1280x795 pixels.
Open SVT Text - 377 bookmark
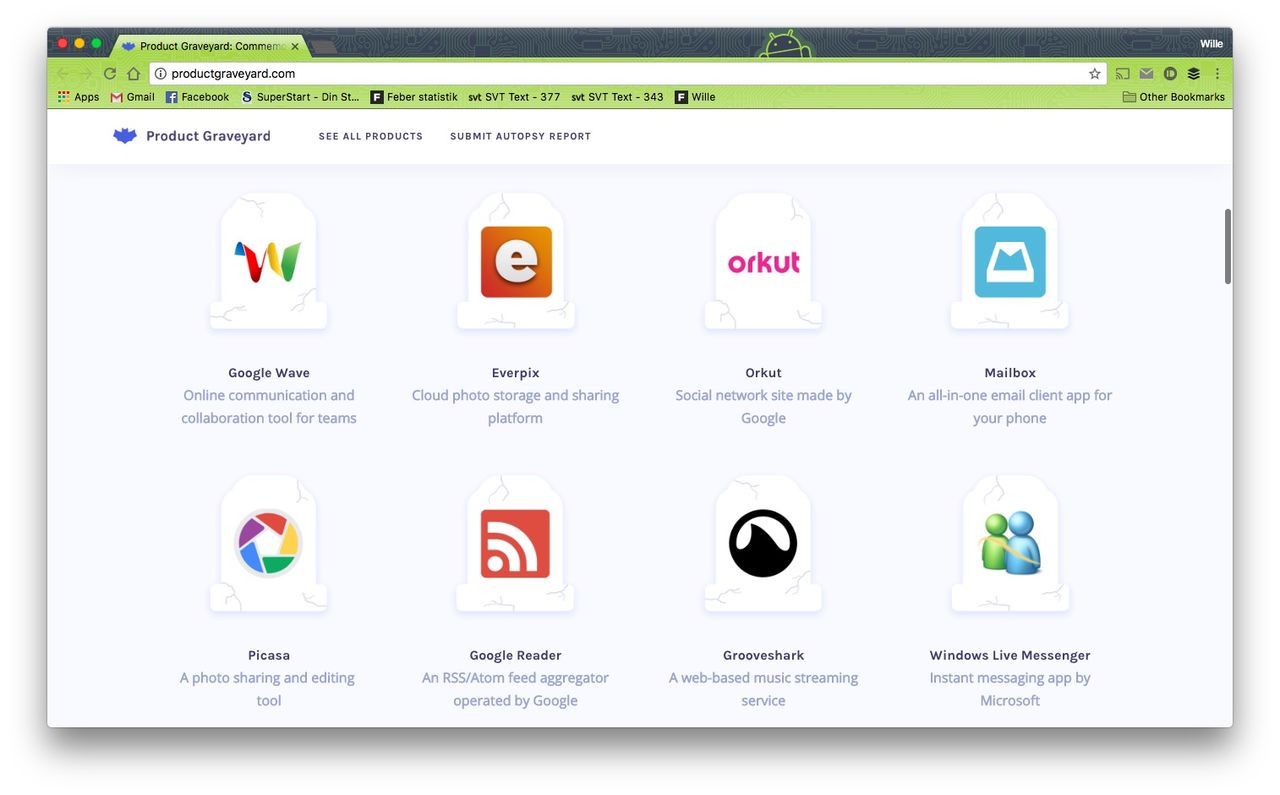514,97
